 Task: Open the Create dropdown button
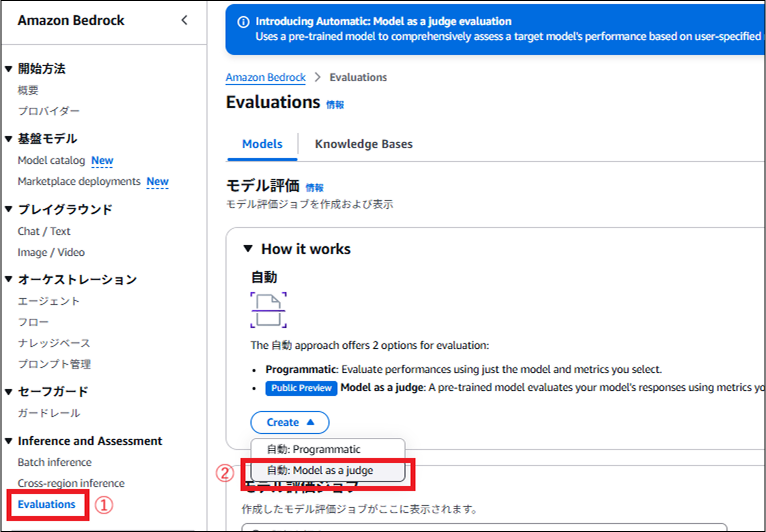[x=290, y=422]
